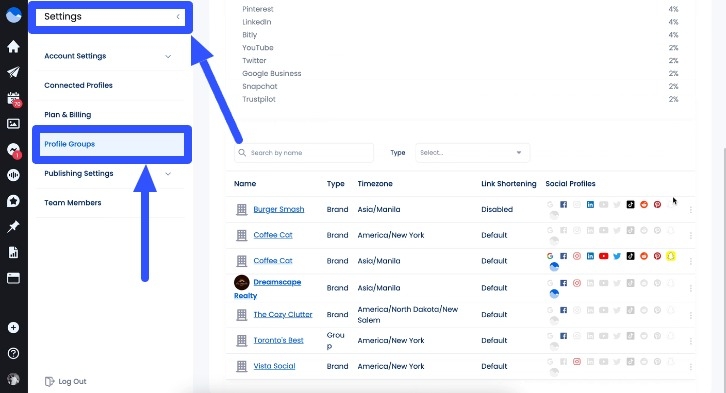
Task: Click TikTok icon in Burger Smash row
Action: pyautogui.click(x=630, y=204)
